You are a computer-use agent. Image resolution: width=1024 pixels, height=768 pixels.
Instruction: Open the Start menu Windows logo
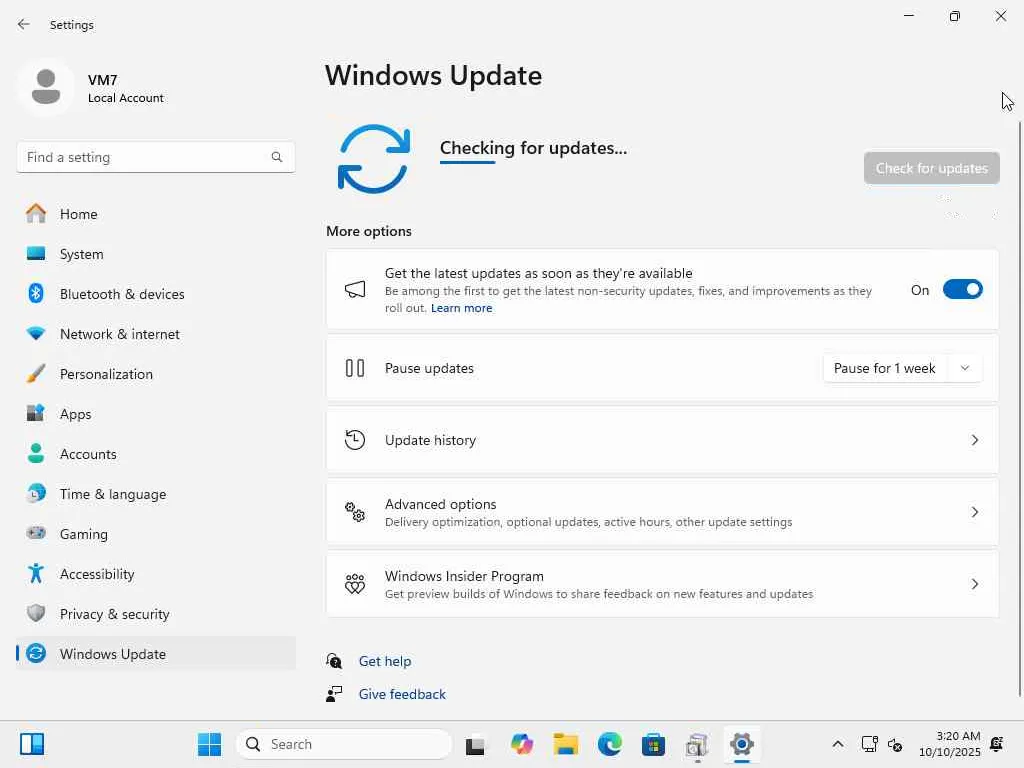pos(210,744)
